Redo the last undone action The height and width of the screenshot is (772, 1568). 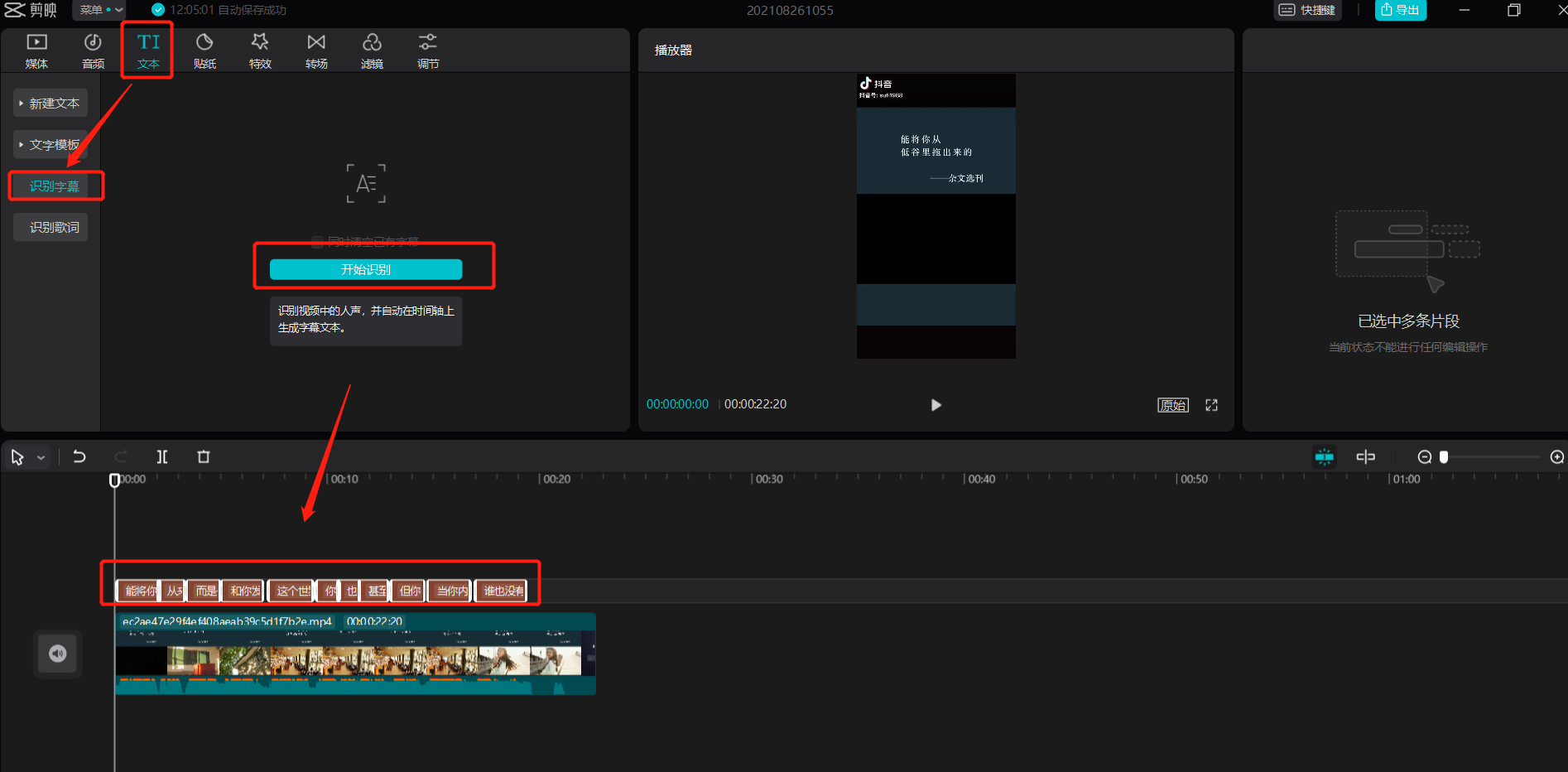[121, 456]
